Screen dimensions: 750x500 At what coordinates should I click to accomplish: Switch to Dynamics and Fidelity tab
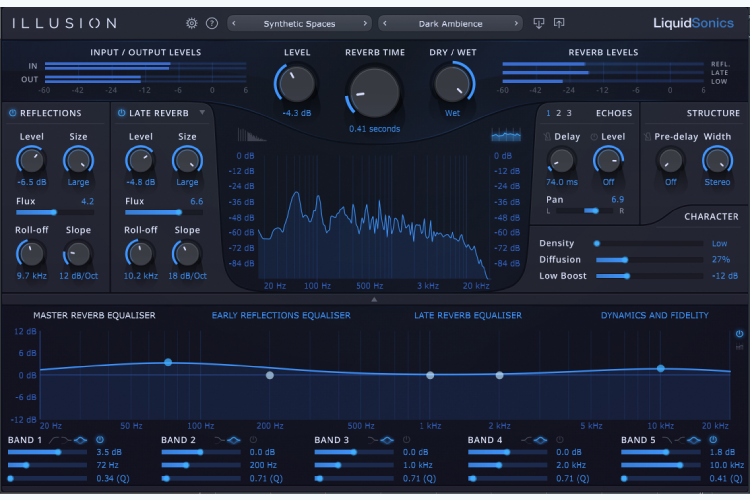pos(654,315)
